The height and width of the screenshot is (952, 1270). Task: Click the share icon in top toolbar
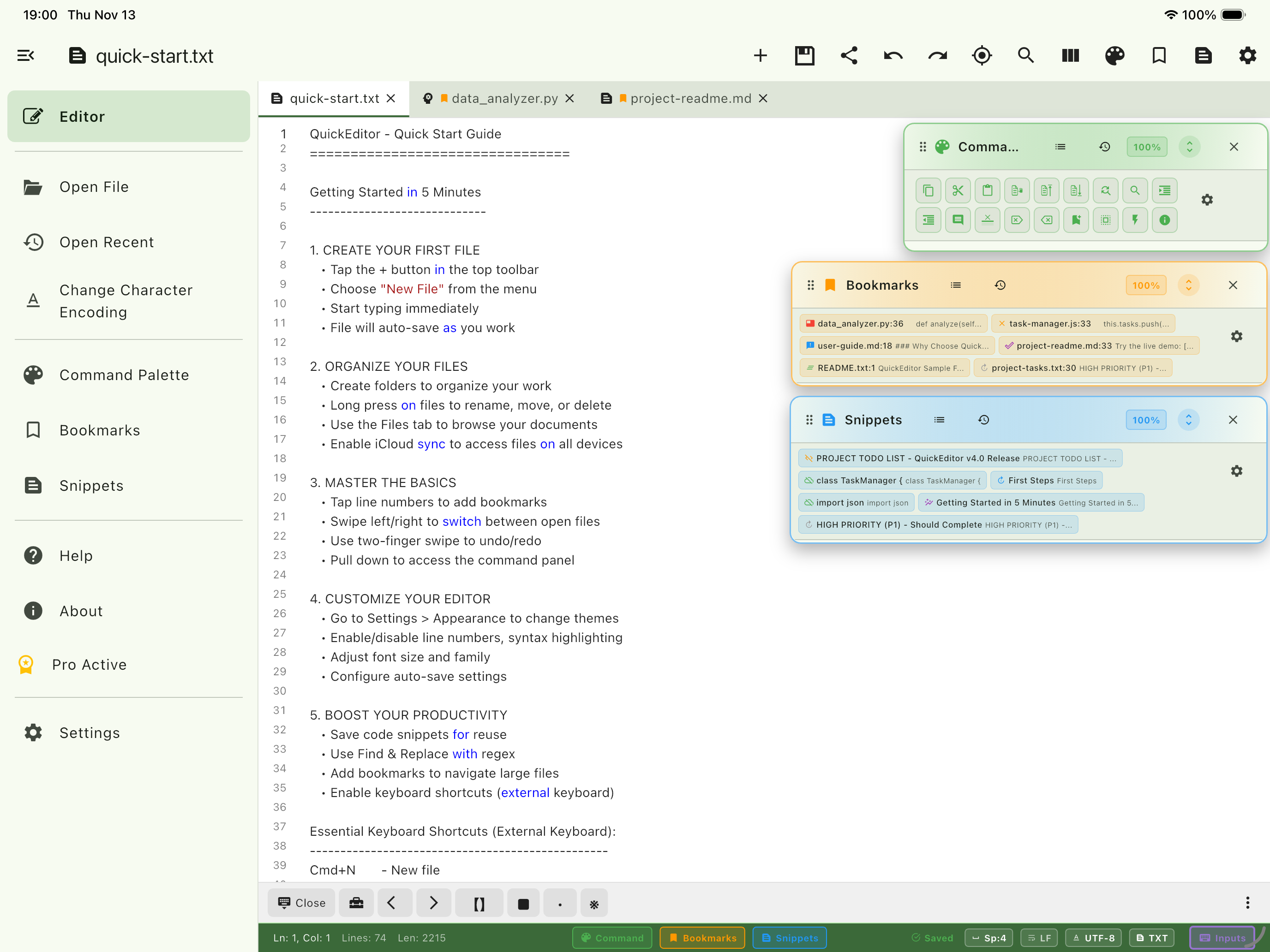[849, 56]
